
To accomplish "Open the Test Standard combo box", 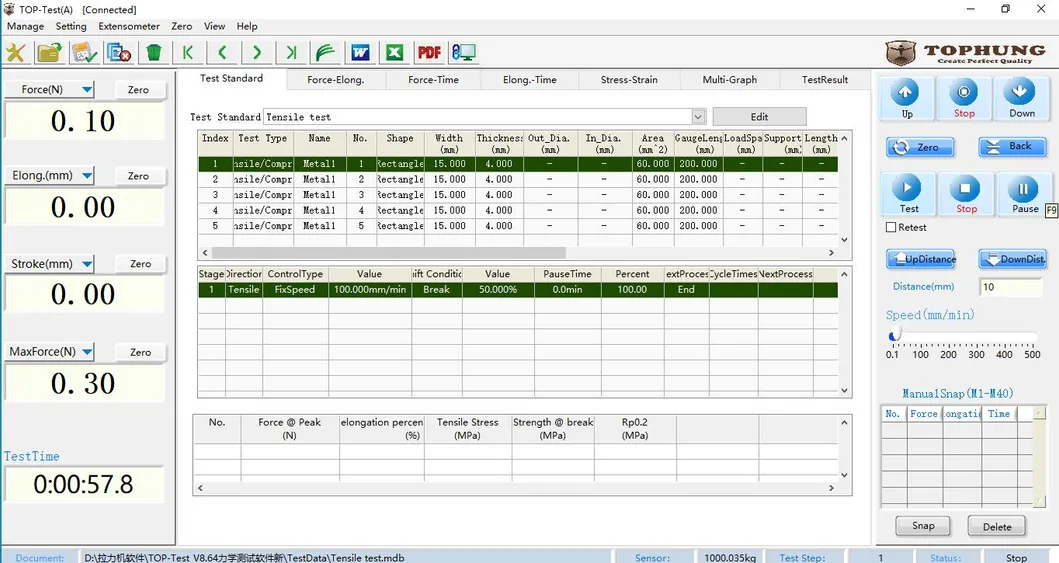I will coord(698,117).
